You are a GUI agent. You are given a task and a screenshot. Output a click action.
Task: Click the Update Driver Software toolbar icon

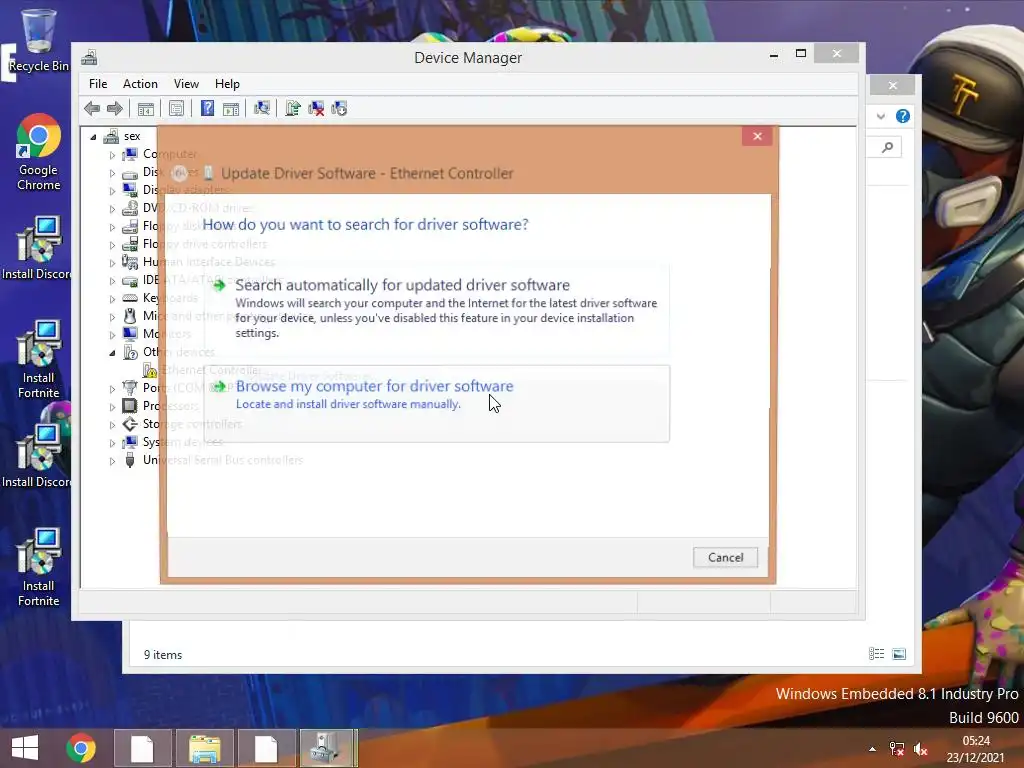pos(293,108)
